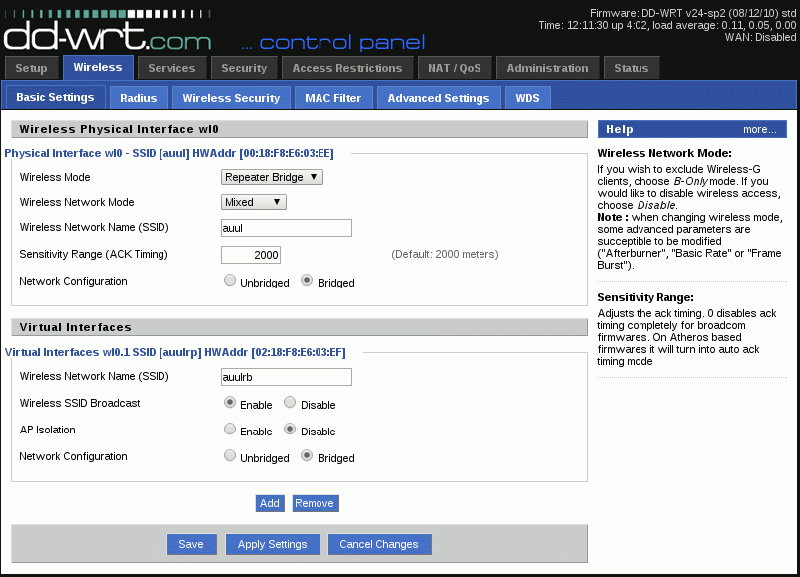Click the dd-wrt.com logo
This screenshot has height=577, width=800.
point(107,31)
